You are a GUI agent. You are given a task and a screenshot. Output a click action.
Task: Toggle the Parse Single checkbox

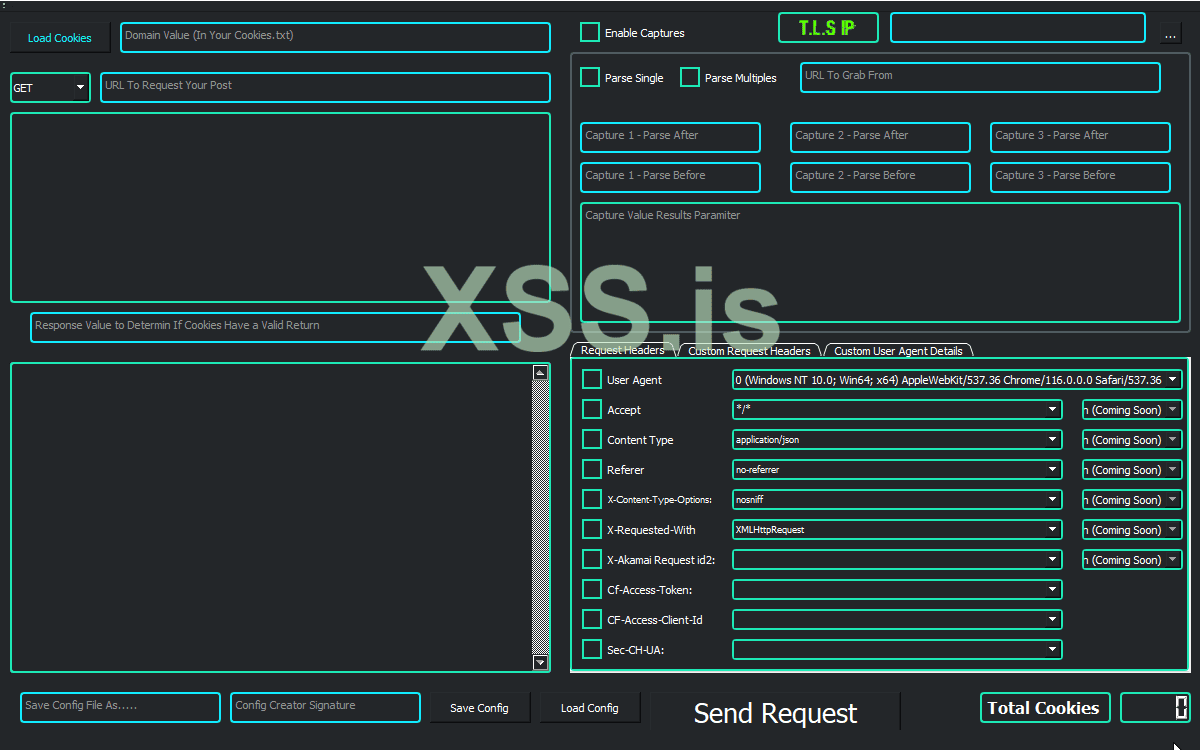(590, 77)
